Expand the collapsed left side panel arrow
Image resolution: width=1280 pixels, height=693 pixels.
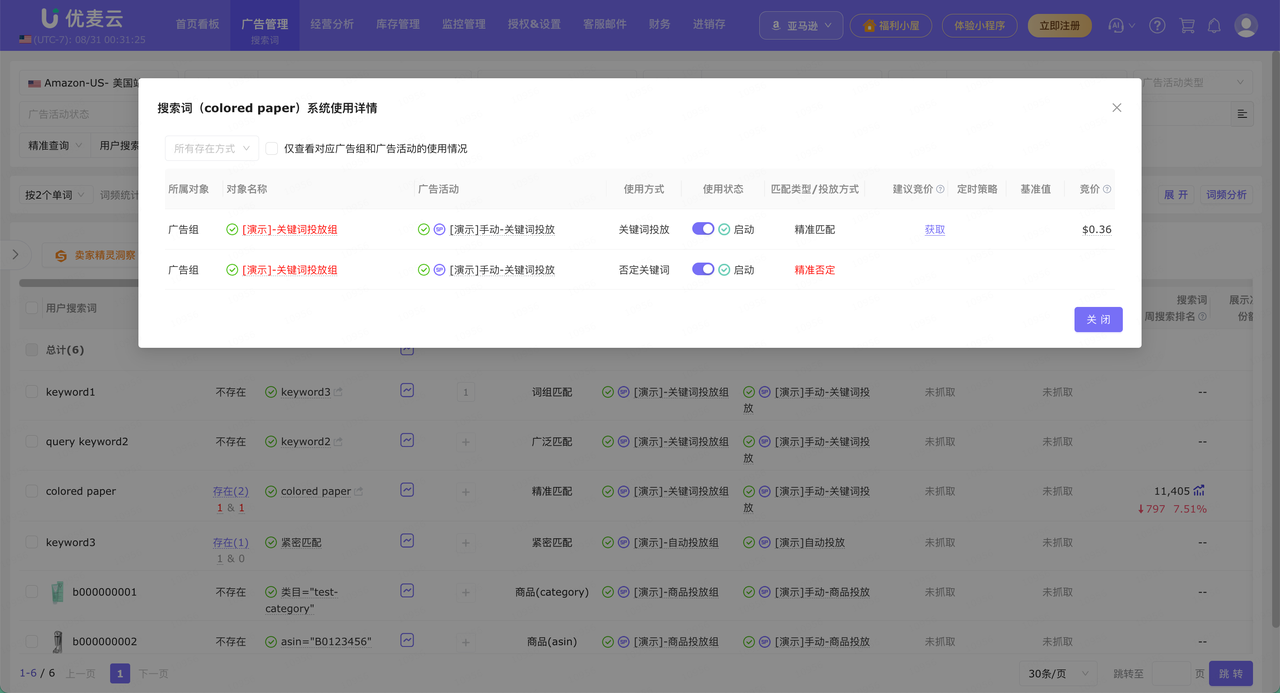click(15, 254)
